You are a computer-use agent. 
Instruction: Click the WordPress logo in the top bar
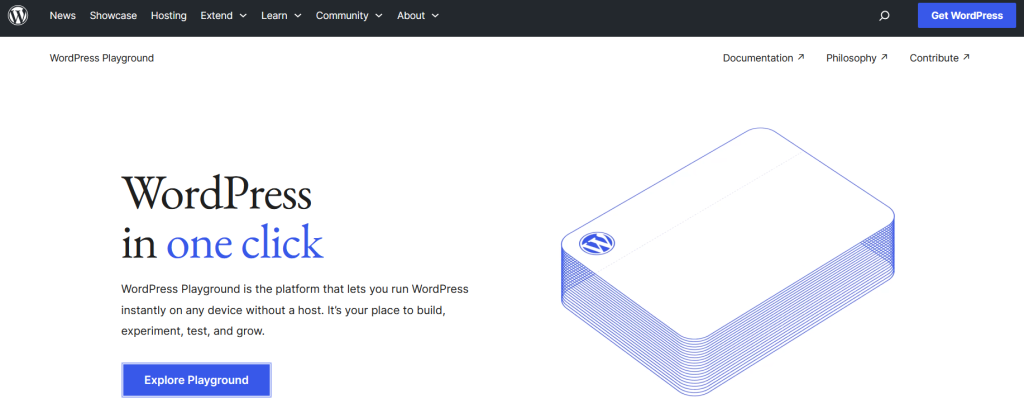18,15
